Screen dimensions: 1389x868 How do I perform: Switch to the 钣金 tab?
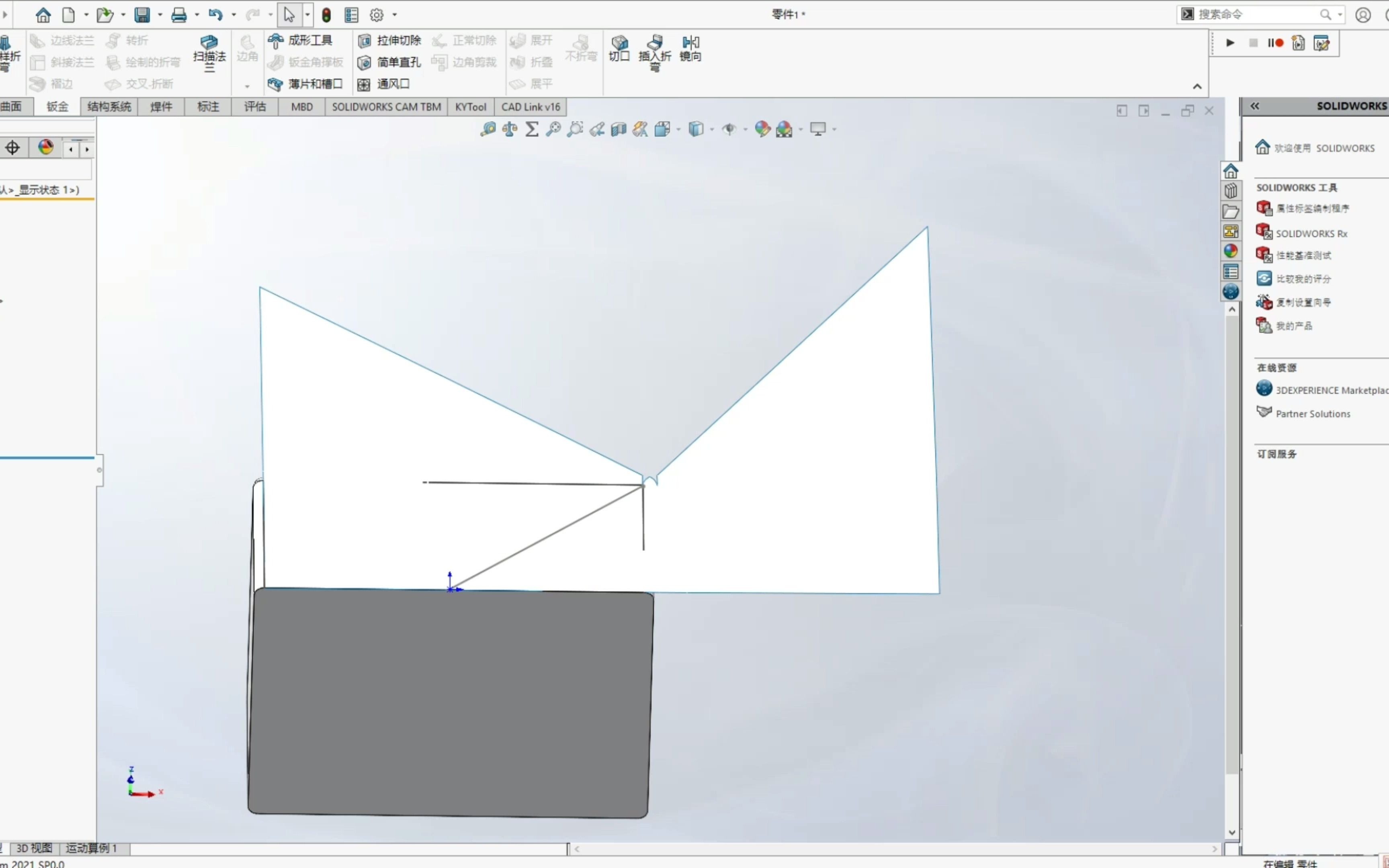point(57,107)
